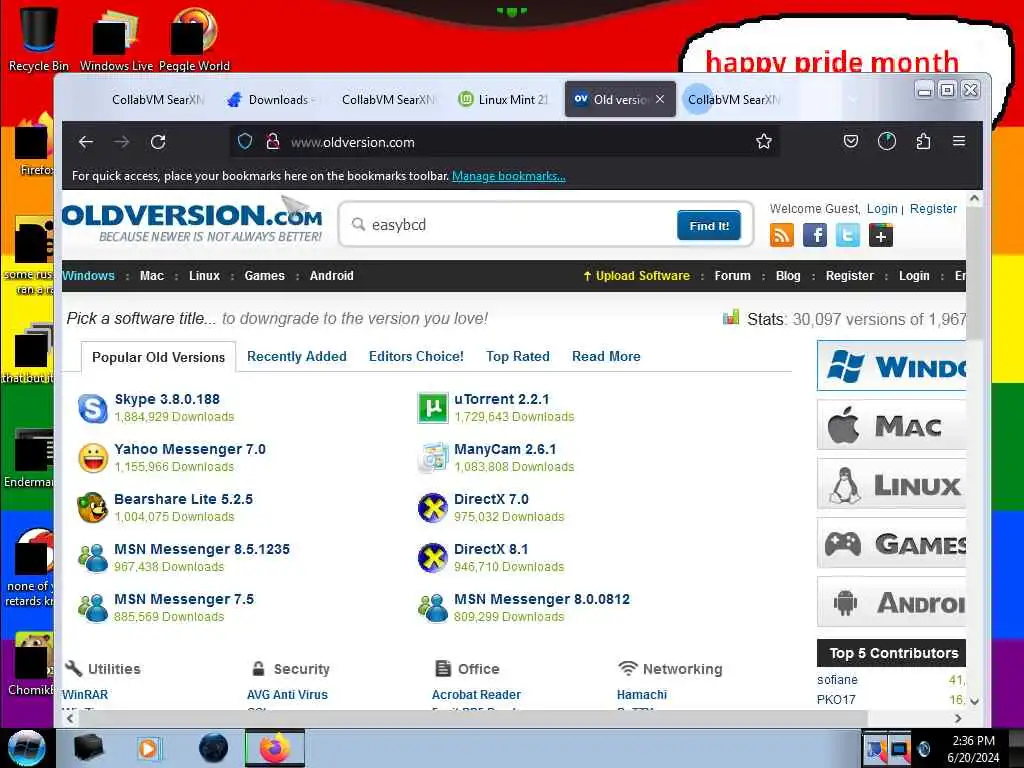Select Popular Old Versions tab
Screen dimensions: 1024x768
point(158,357)
